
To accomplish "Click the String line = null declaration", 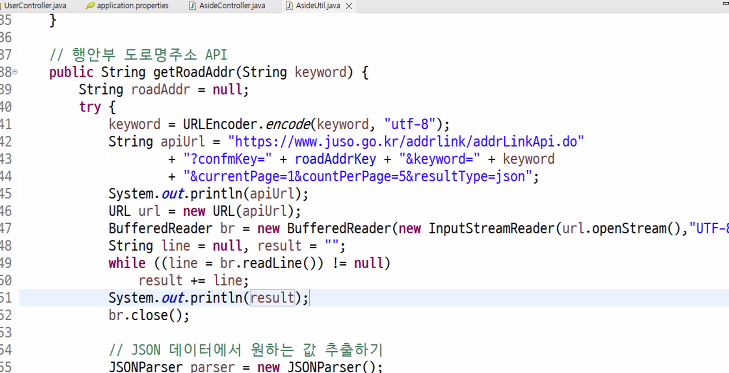I will click(176, 246).
